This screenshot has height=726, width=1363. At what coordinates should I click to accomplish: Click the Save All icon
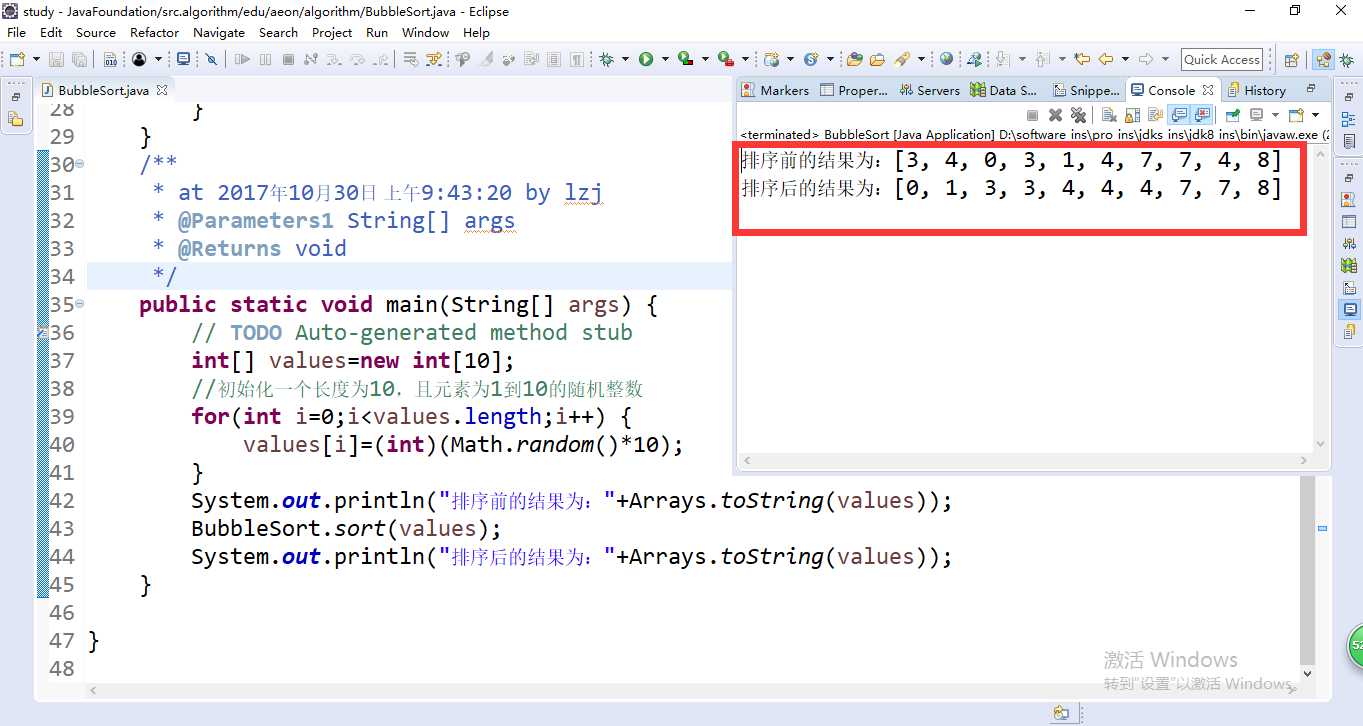click(x=79, y=60)
